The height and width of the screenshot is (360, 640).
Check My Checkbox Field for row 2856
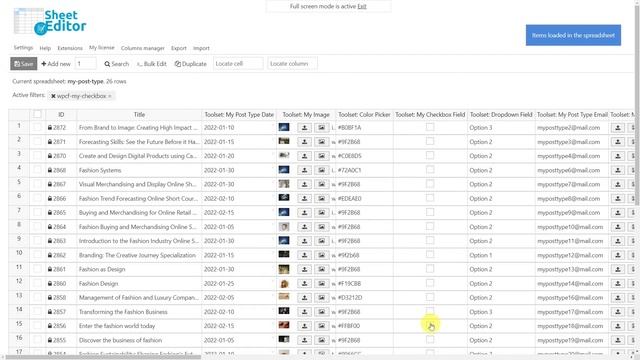[430, 325]
